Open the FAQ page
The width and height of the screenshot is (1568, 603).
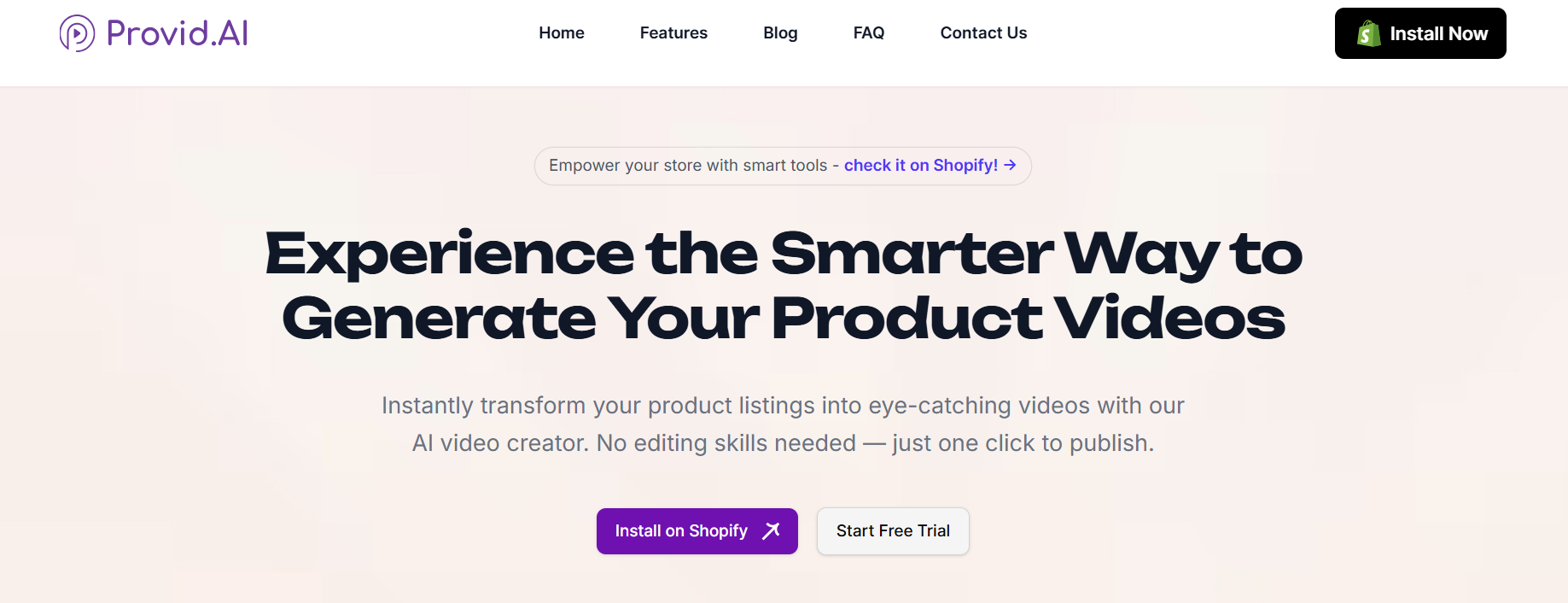click(x=868, y=32)
